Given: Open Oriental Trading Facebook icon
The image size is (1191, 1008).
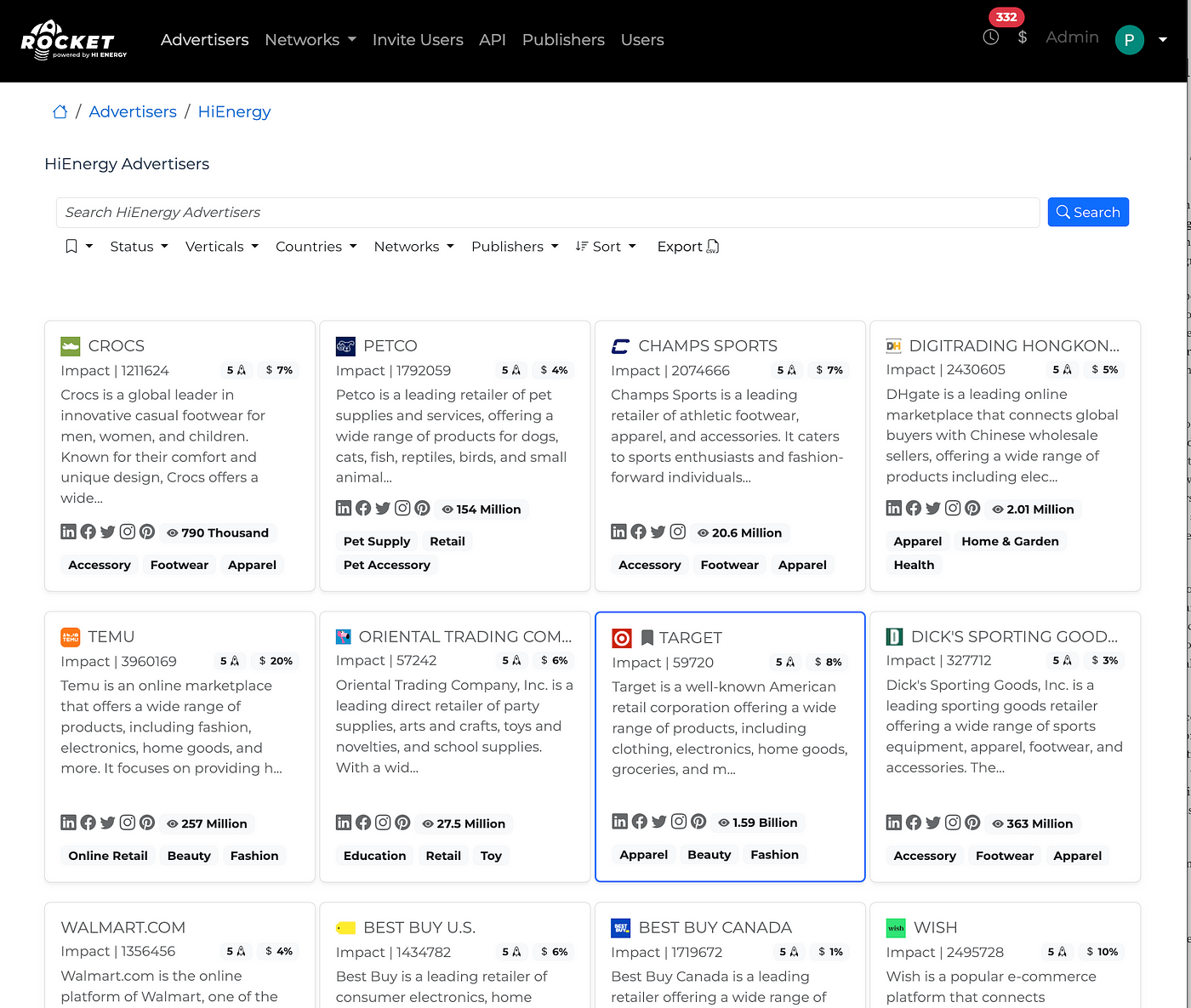Looking at the screenshot, I should click(363, 823).
